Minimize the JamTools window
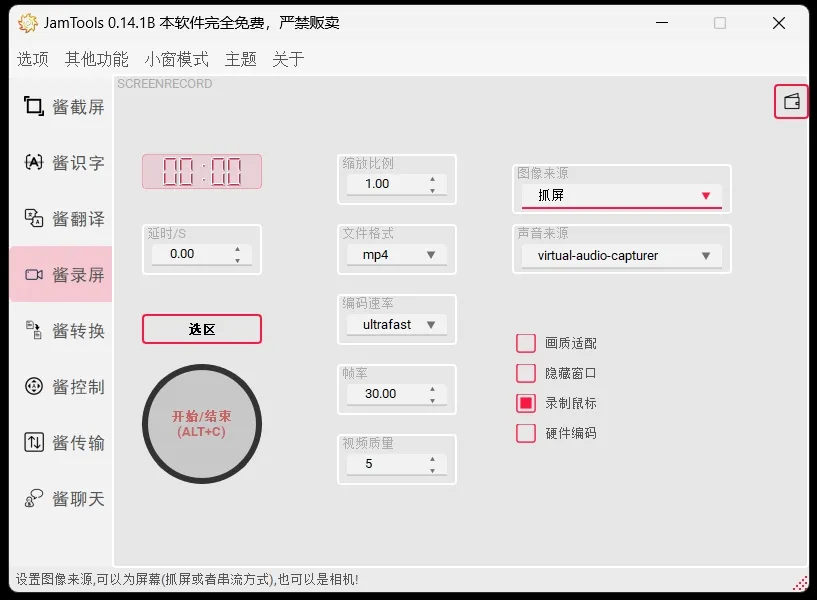 click(662, 23)
